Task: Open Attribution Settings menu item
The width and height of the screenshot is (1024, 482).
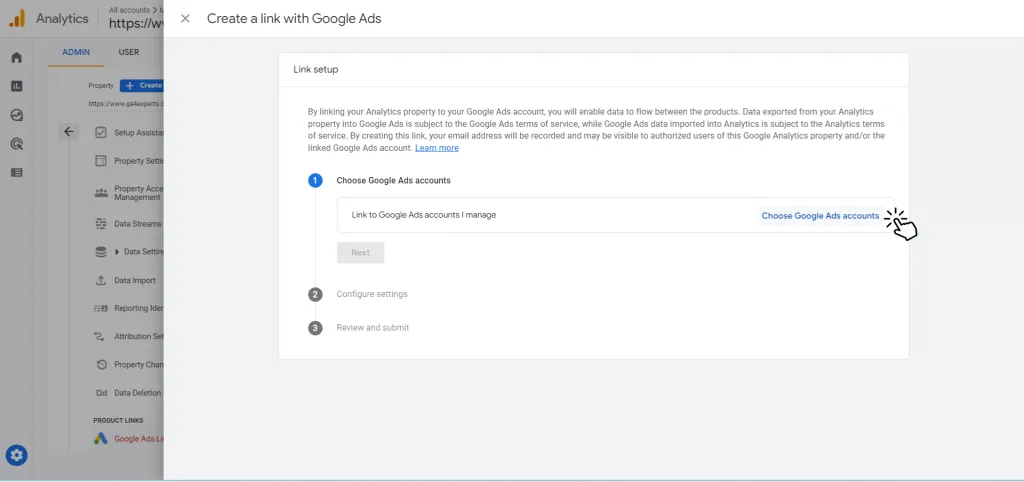Action: [138, 336]
